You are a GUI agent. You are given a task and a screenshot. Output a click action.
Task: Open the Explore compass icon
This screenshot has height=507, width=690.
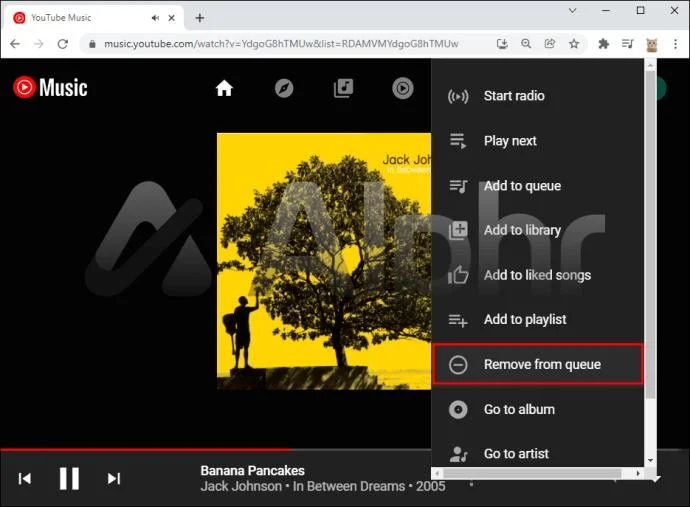pos(284,88)
